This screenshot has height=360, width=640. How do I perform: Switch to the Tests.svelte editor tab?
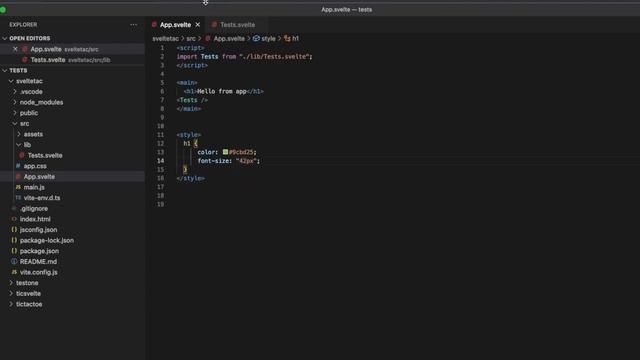coord(237,24)
